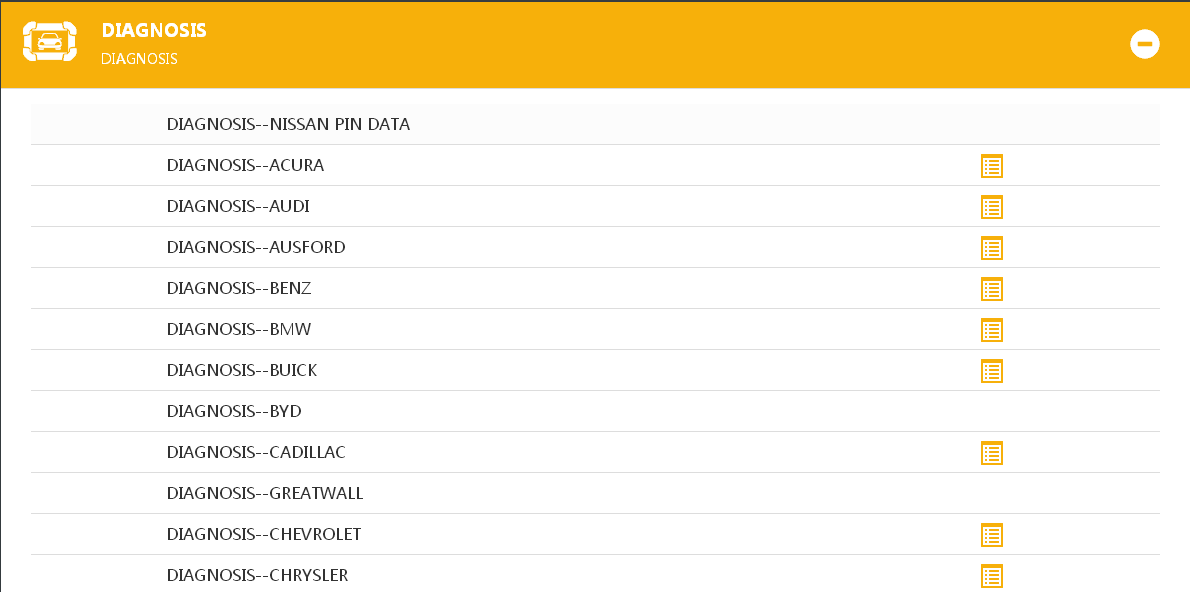Click the list icon for DIAGNOSIS--CHEVROLET
This screenshot has height=592, width=1190.
point(991,535)
